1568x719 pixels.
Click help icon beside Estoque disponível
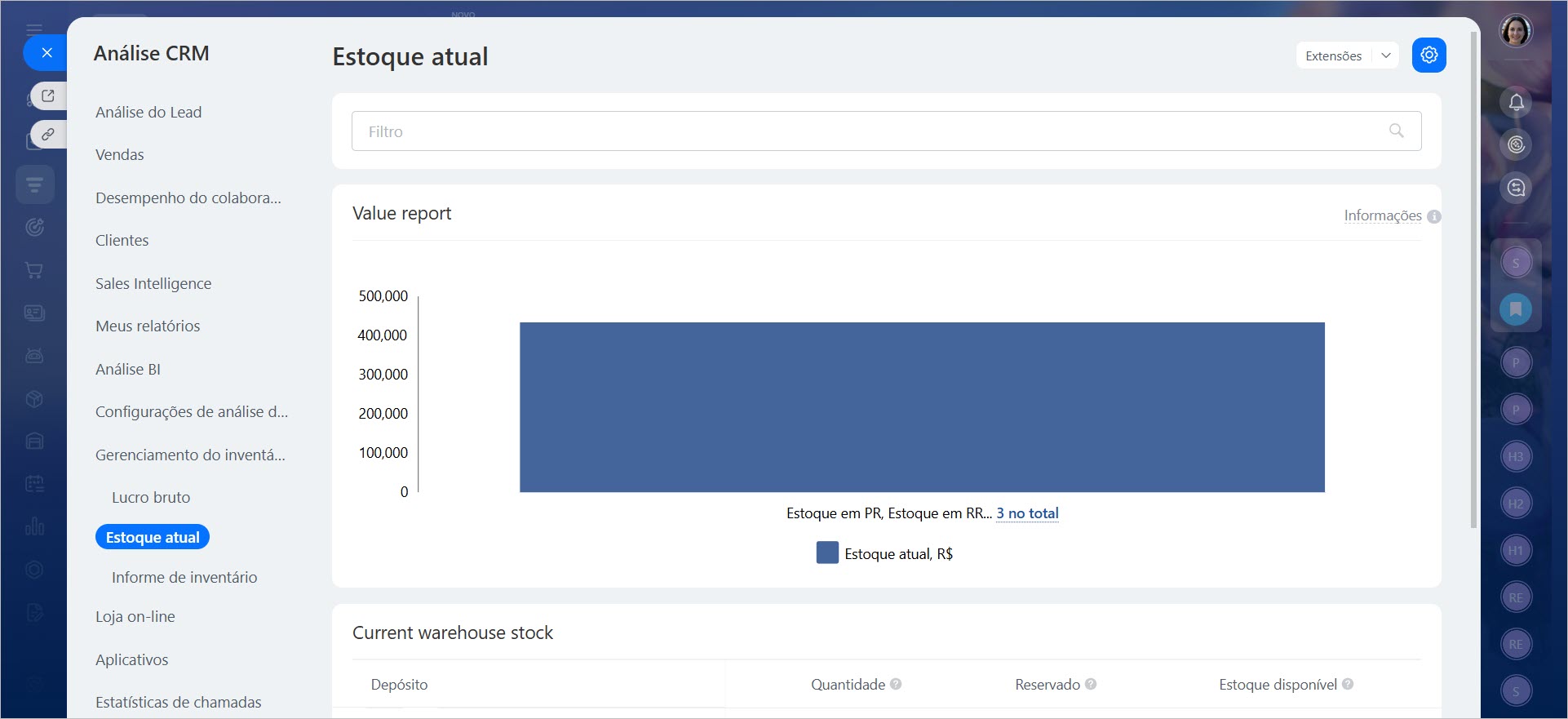pos(1348,684)
